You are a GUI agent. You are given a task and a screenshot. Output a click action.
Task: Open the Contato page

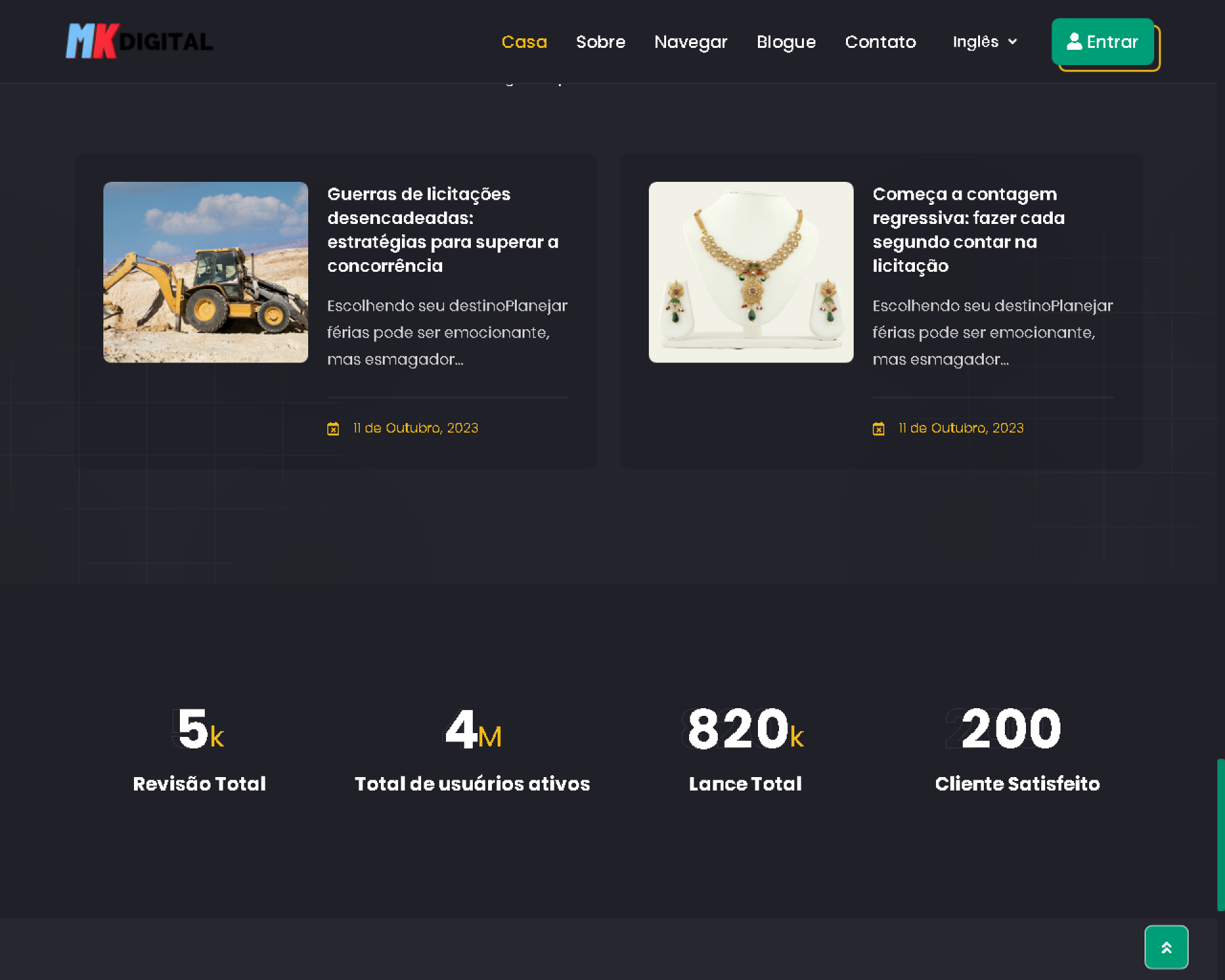click(880, 41)
